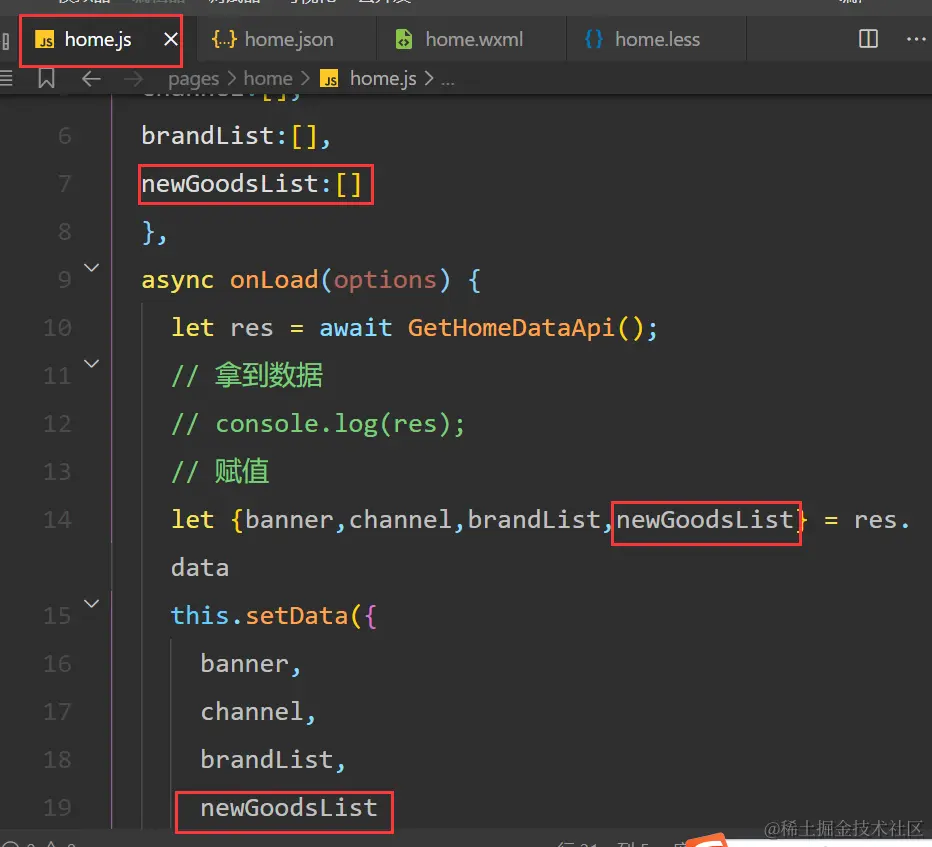Select the home folder breadcrumb segment
The width and height of the screenshot is (932, 847).
268,78
